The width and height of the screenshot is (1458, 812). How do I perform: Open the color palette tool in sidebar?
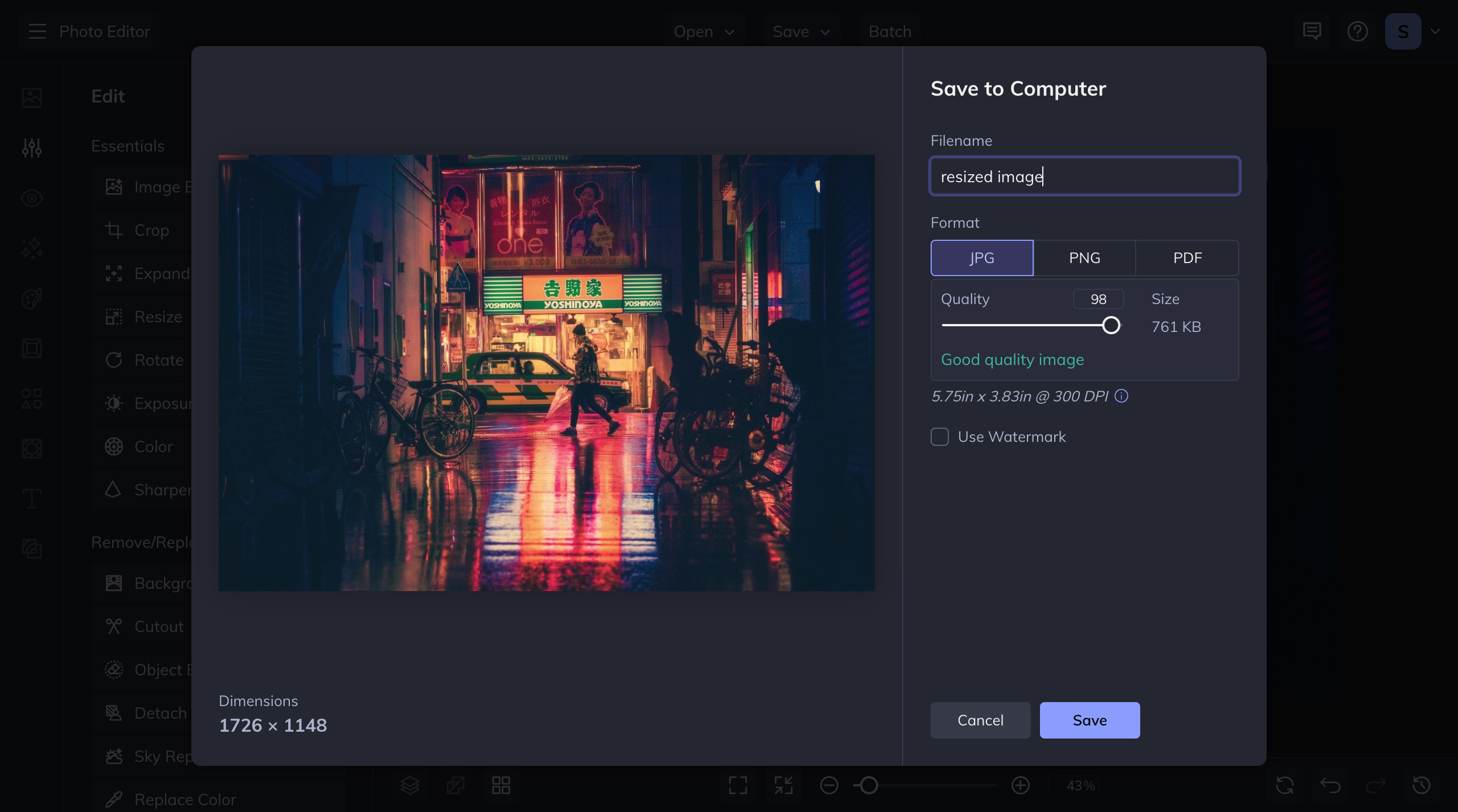(x=31, y=298)
